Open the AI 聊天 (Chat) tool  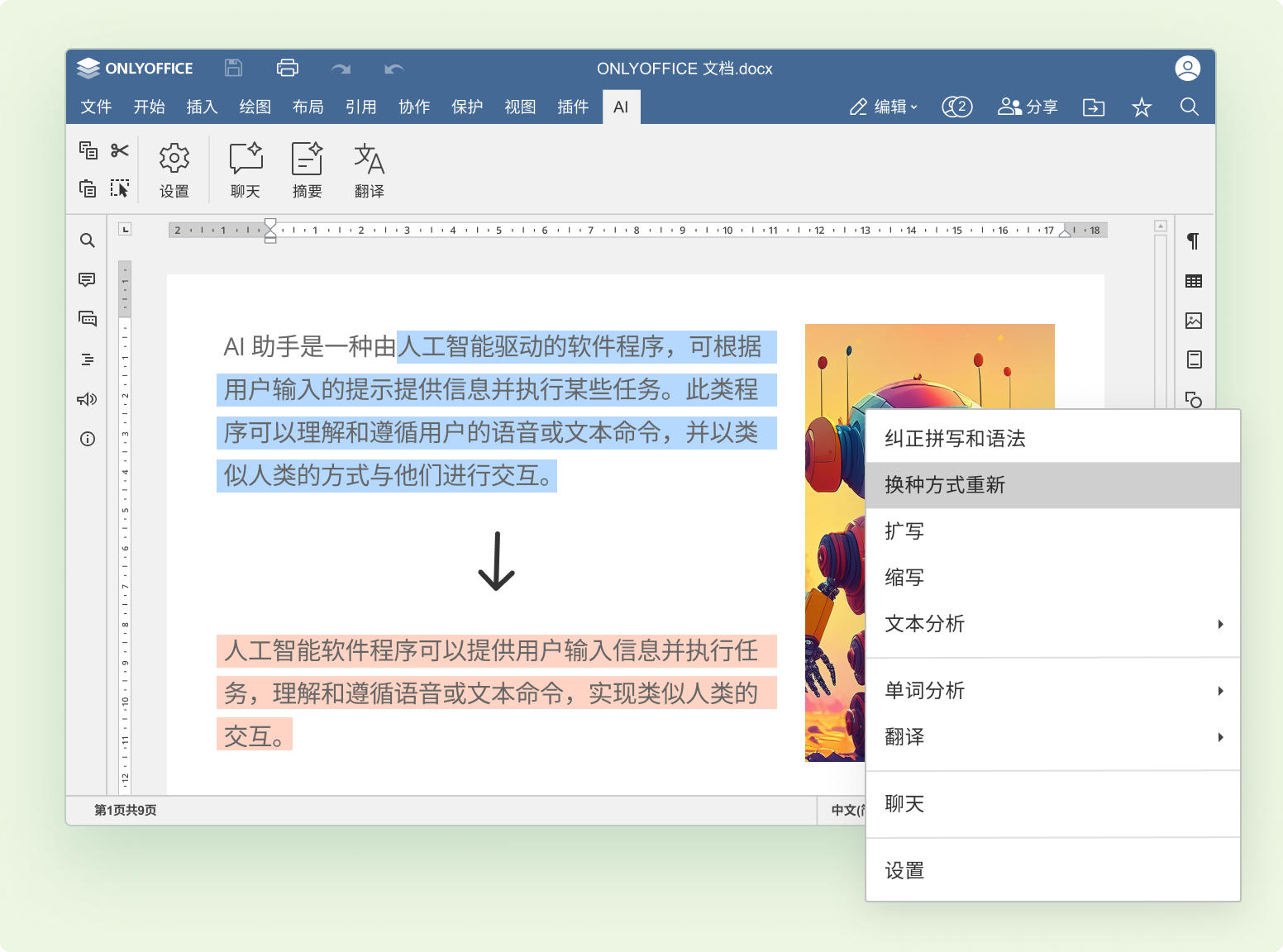click(x=246, y=169)
